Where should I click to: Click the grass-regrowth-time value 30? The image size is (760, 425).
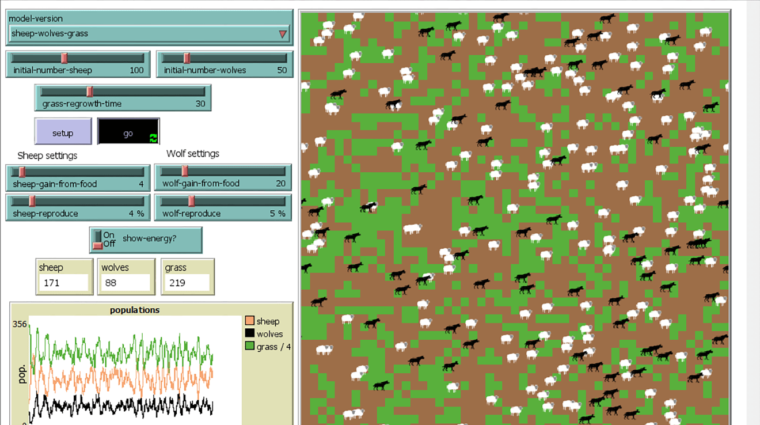[x=200, y=104]
